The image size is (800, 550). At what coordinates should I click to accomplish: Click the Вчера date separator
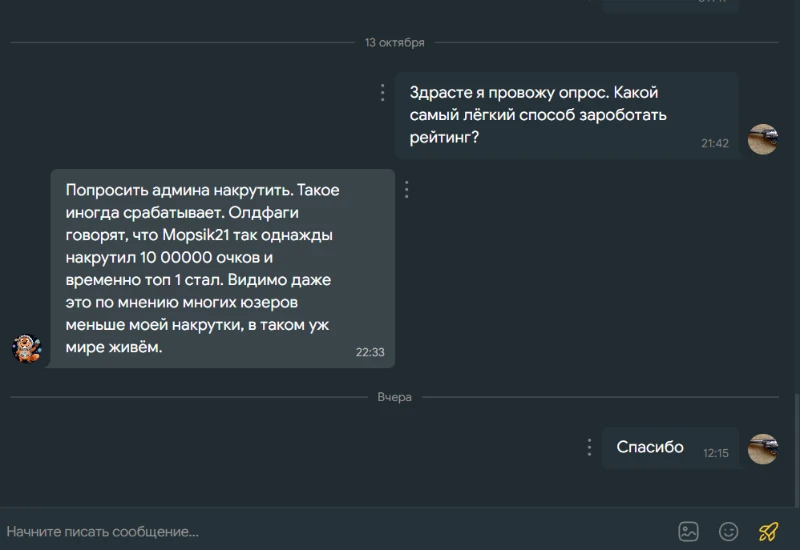click(x=394, y=397)
